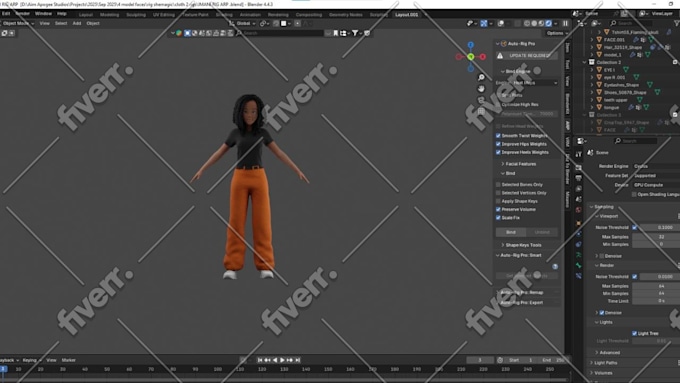
Task: Enable Apply Shape Keys checkbox
Action: click(498, 201)
